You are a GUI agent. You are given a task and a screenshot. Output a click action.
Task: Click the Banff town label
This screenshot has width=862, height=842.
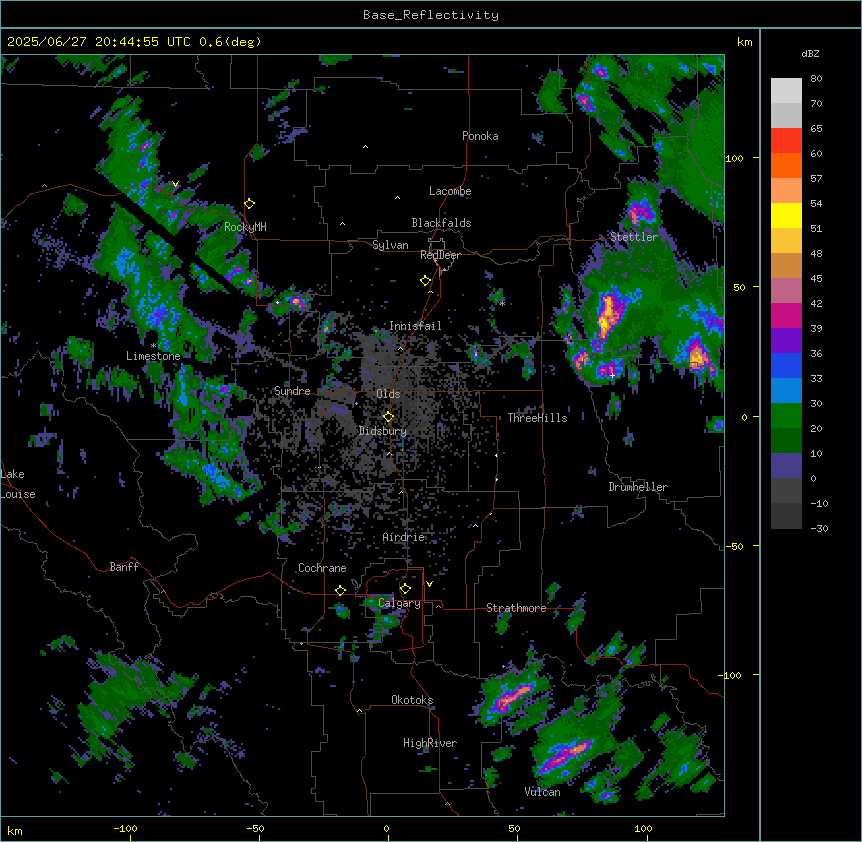pyautogui.click(x=124, y=567)
